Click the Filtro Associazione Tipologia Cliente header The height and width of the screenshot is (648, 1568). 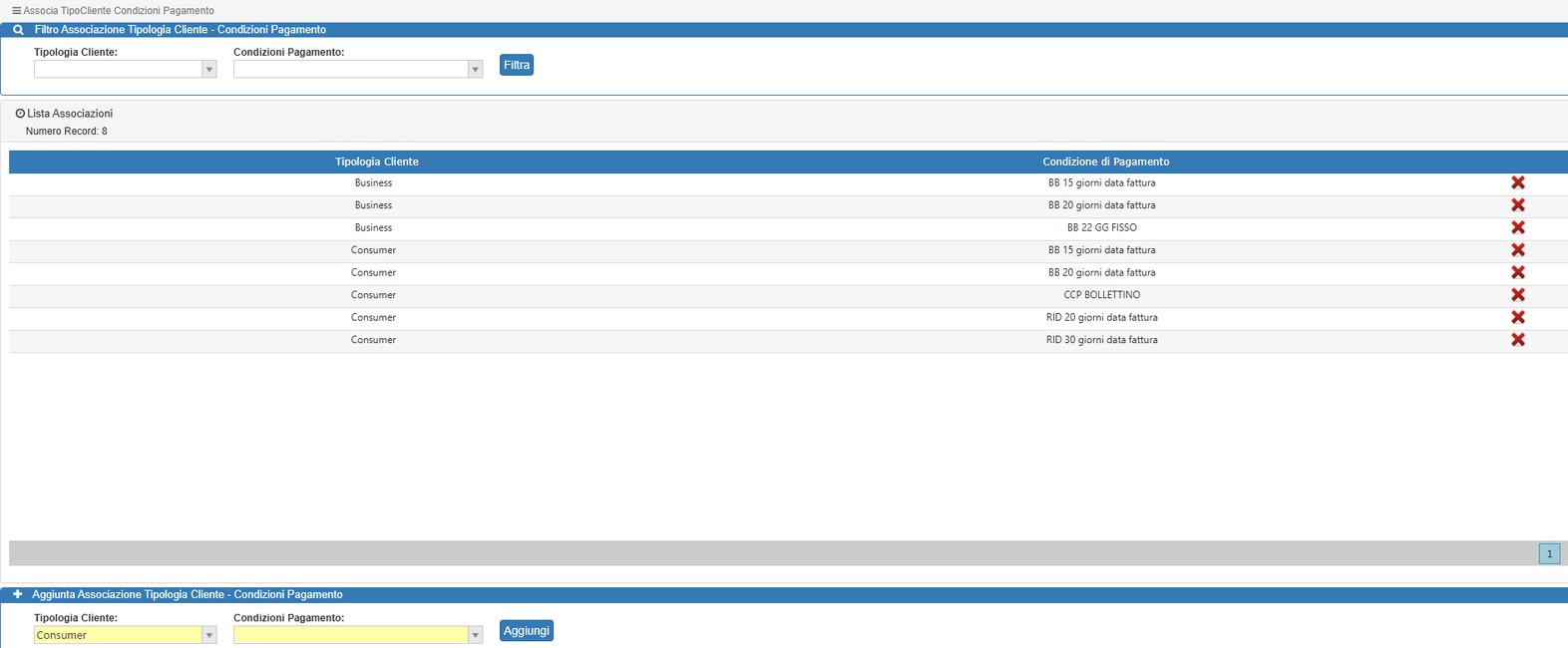click(181, 30)
